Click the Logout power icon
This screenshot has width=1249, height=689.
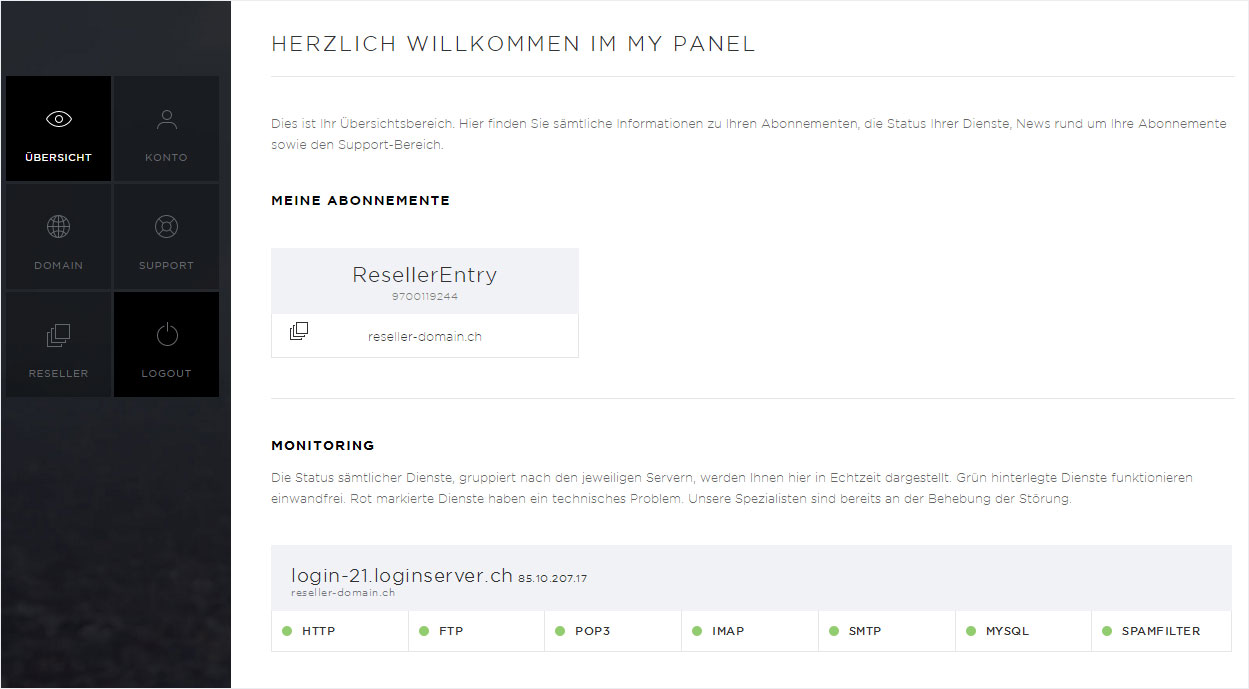[166, 335]
